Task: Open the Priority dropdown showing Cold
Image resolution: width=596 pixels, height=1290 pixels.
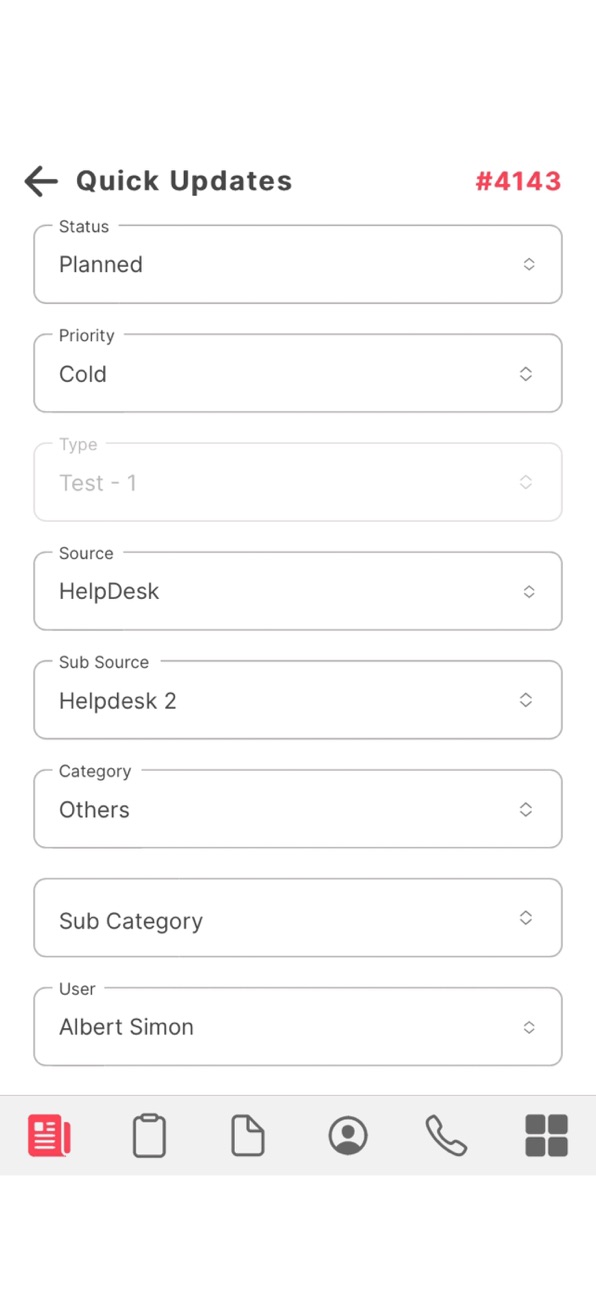Action: point(298,373)
